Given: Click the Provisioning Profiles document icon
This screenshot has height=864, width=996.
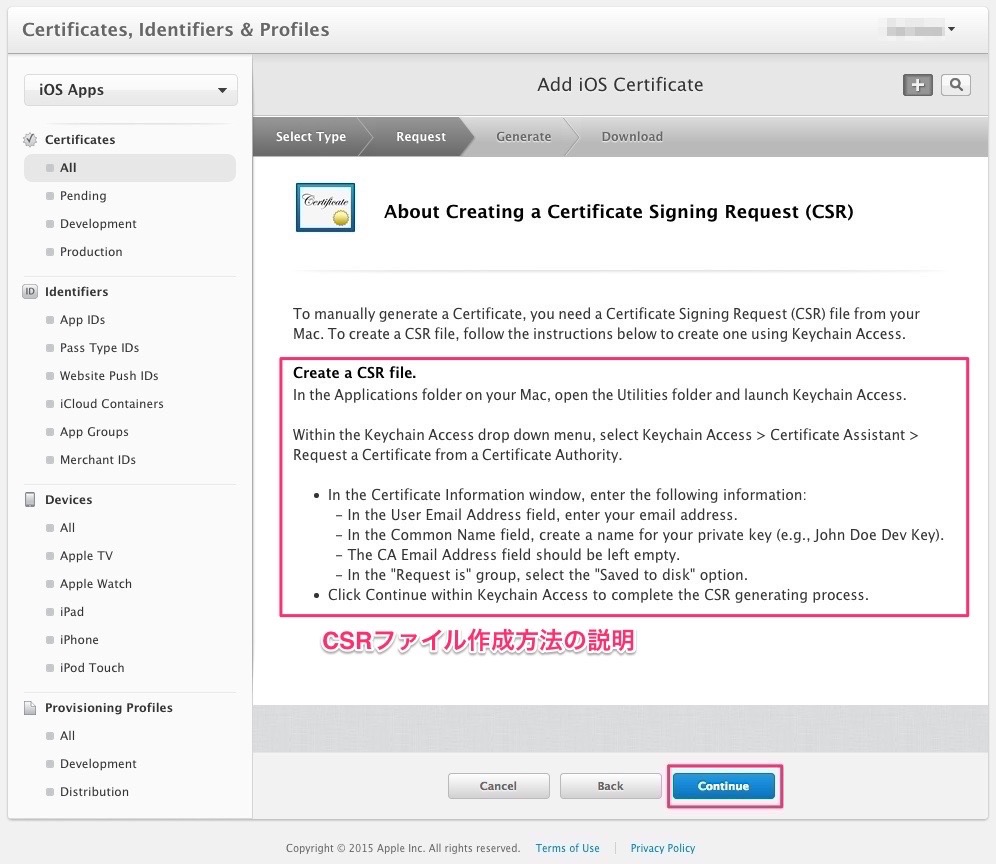Looking at the screenshot, I should click(x=30, y=708).
